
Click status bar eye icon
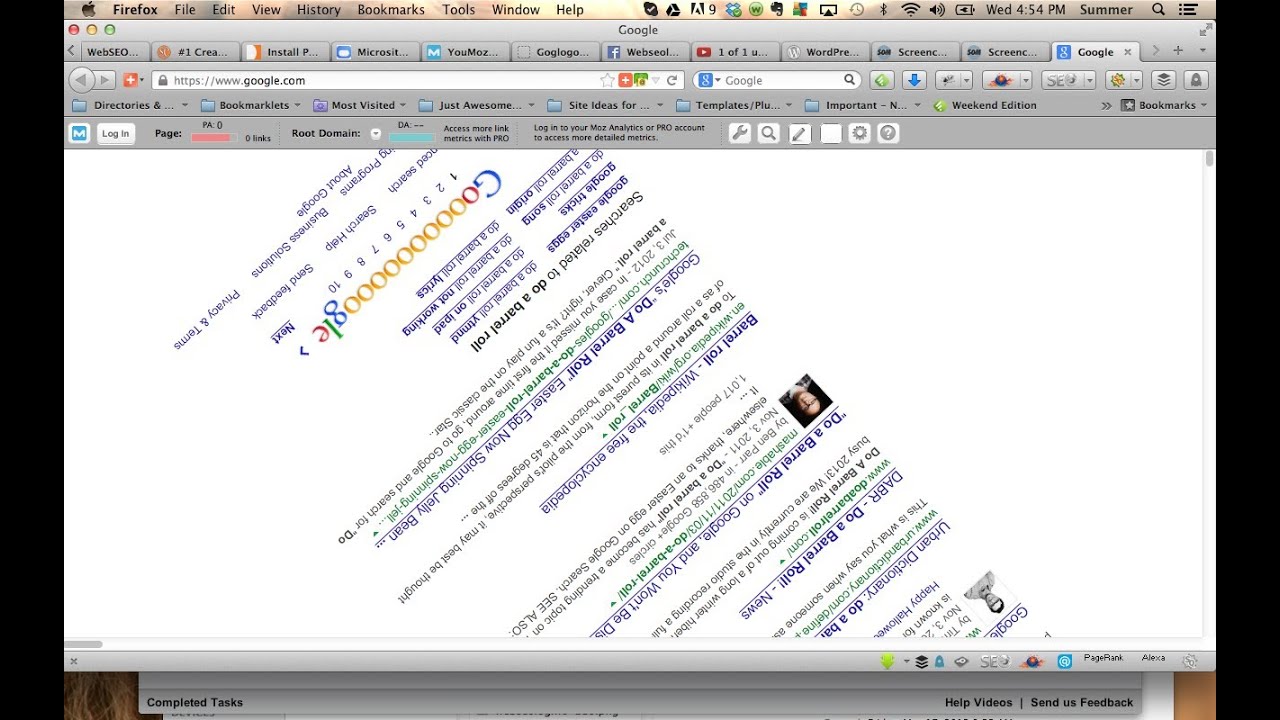tap(961, 661)
